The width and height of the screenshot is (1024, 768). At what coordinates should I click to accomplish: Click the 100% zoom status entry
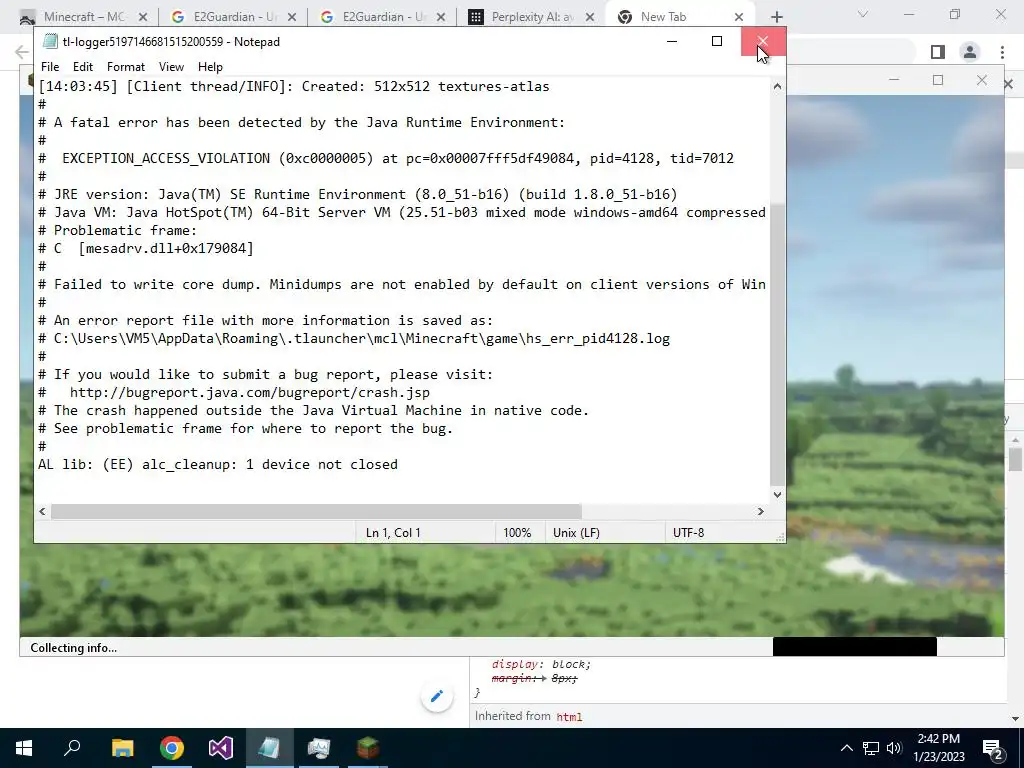click(517, 533)
